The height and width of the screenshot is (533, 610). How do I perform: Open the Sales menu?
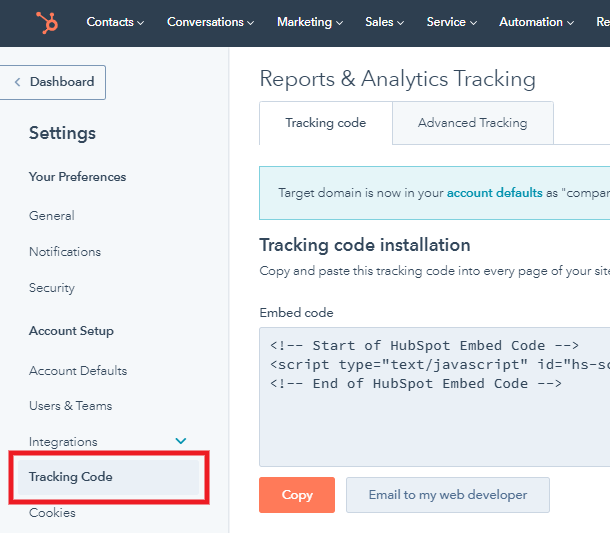click(x=384, y=22)
